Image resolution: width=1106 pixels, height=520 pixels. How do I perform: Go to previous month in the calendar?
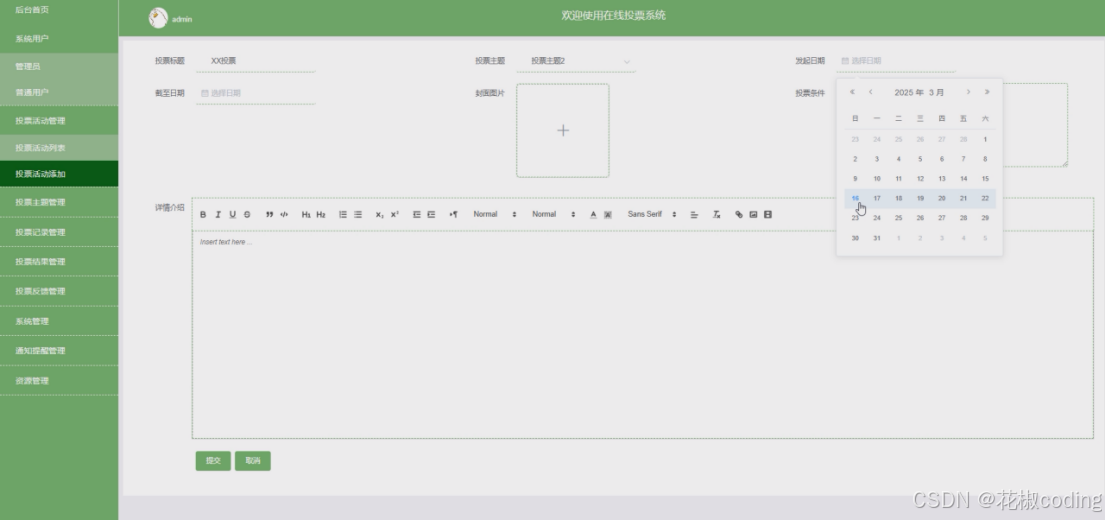tap(870, 92)
